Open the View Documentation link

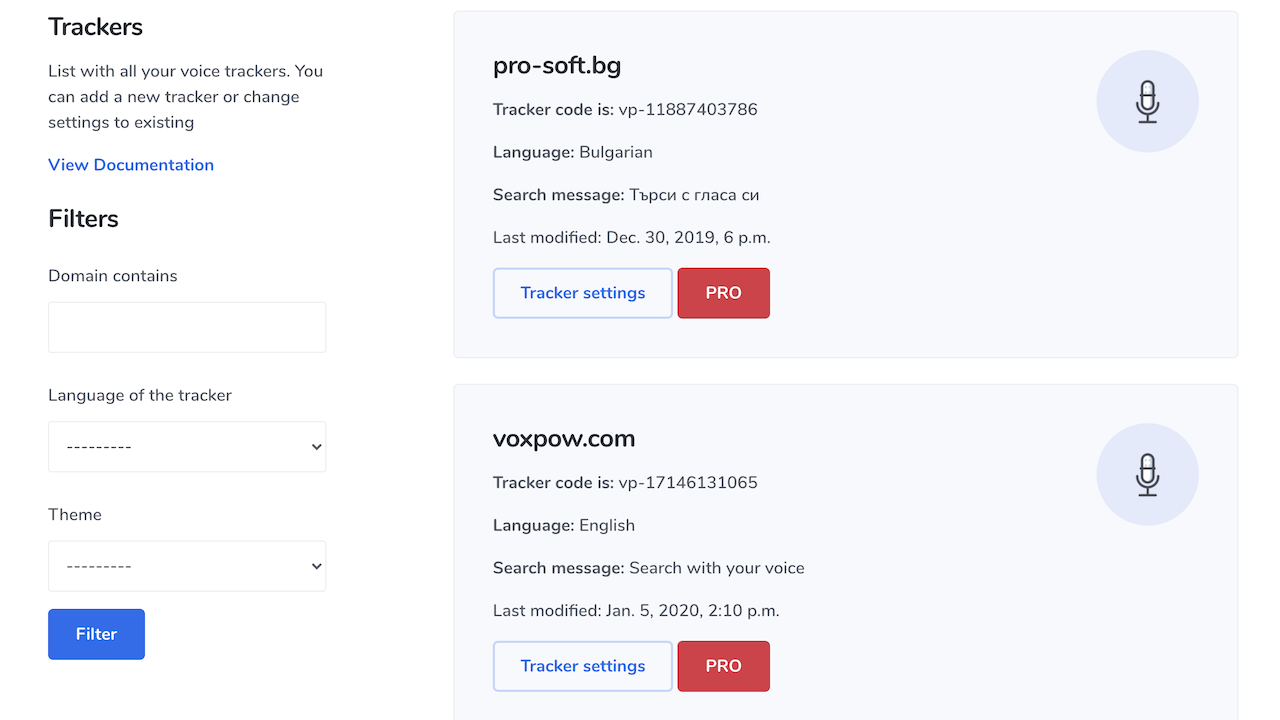[131, 165]
